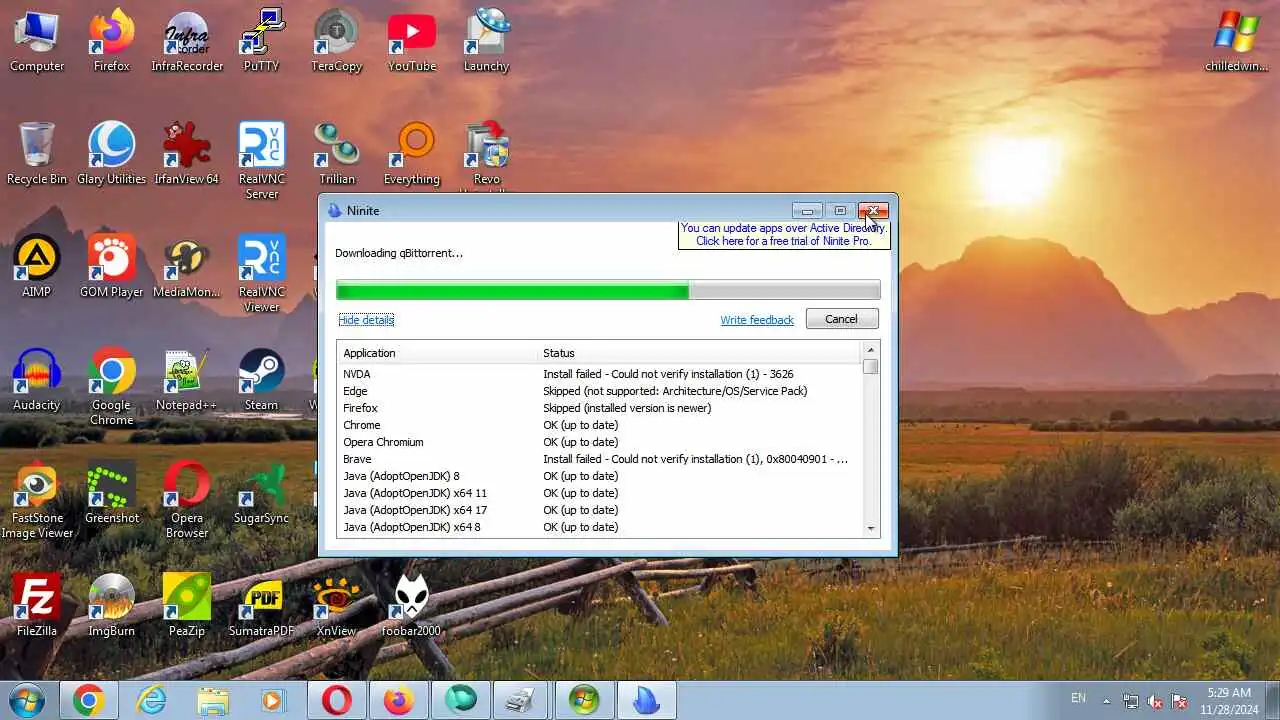The image size is (1280, 720).
Task: Click the XnView desktop icon
Action: click(x=337, y=605)
